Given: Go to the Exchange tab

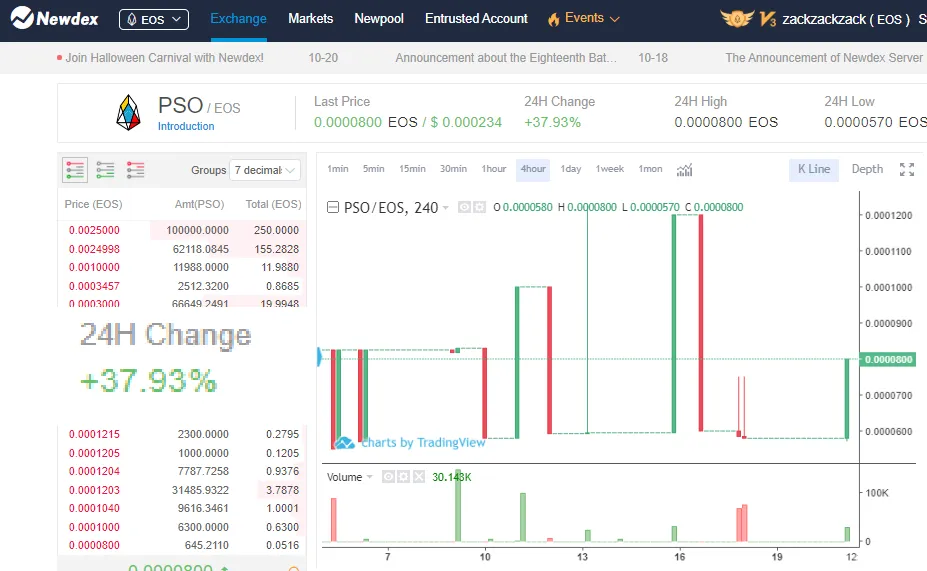Looking at the screenshot, I should pyautogui.click(x=238, y=19).
